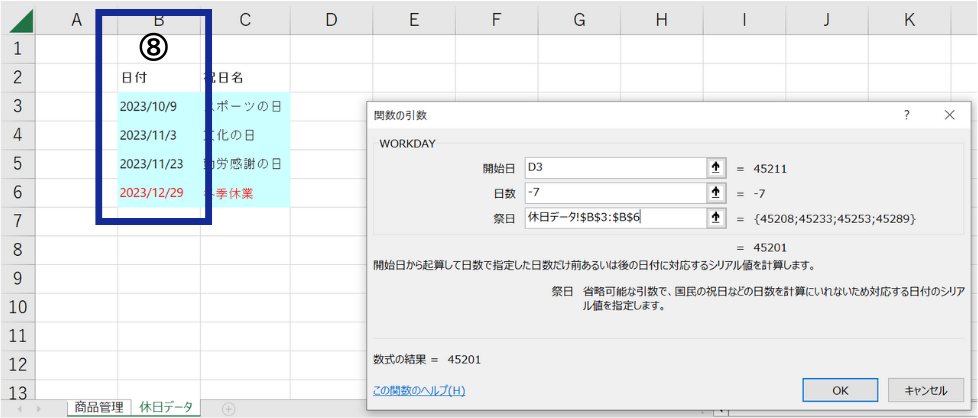Click into the 日数 input box
The height and width of the screenshot is (418, 978).
(x=614, y=193)
